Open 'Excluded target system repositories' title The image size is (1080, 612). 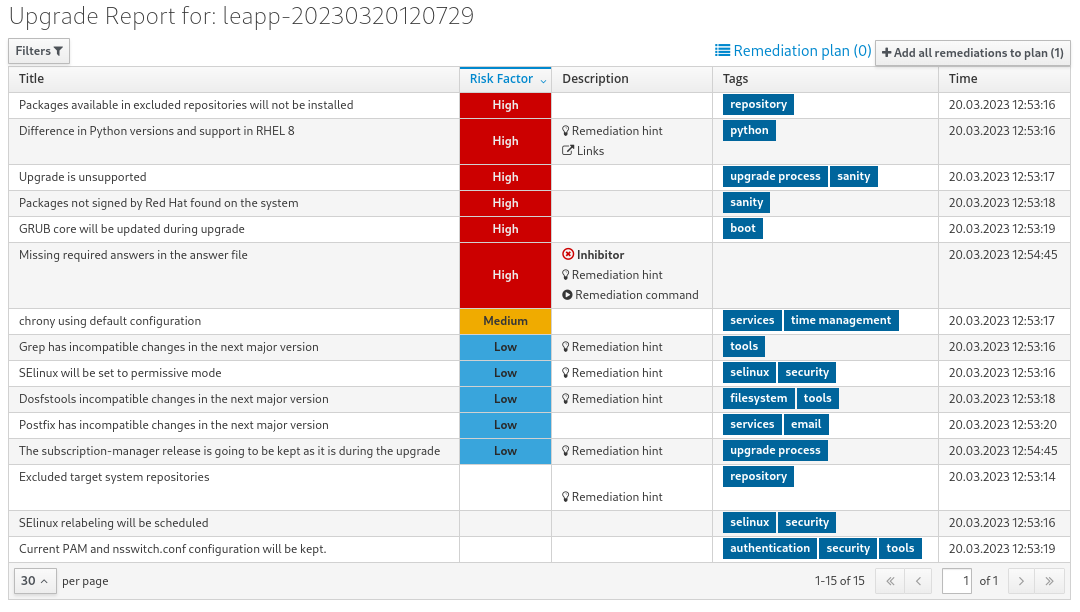(x=114, y=477)
